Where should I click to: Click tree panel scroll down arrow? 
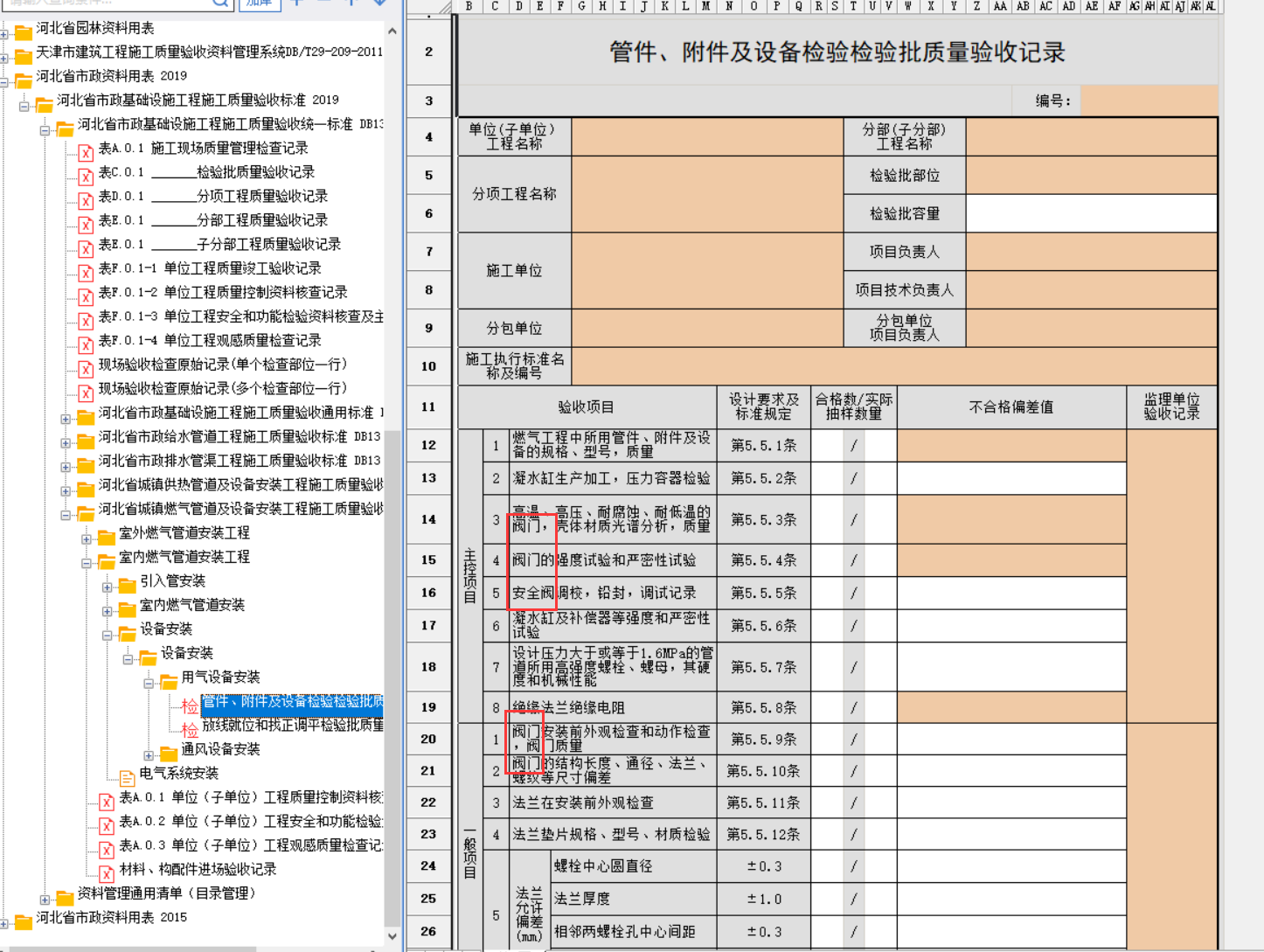point(392,936)
